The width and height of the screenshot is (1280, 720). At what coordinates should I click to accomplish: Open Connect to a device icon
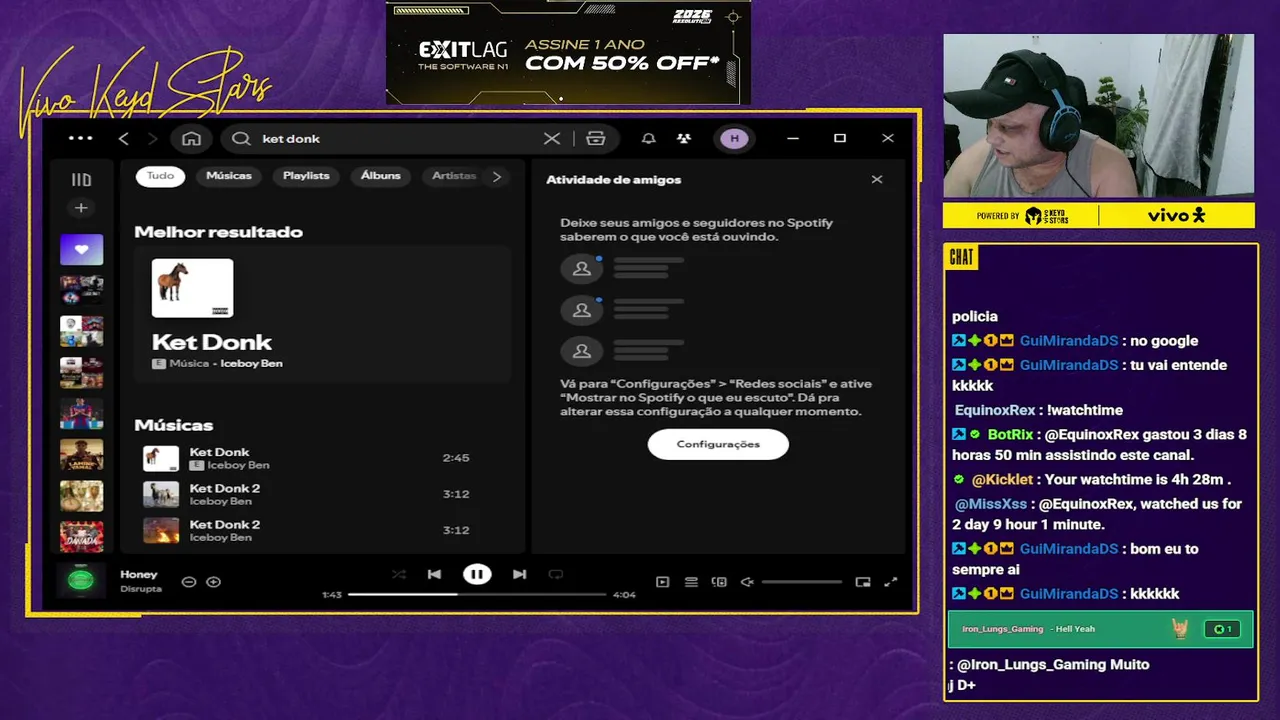(718, 582)
